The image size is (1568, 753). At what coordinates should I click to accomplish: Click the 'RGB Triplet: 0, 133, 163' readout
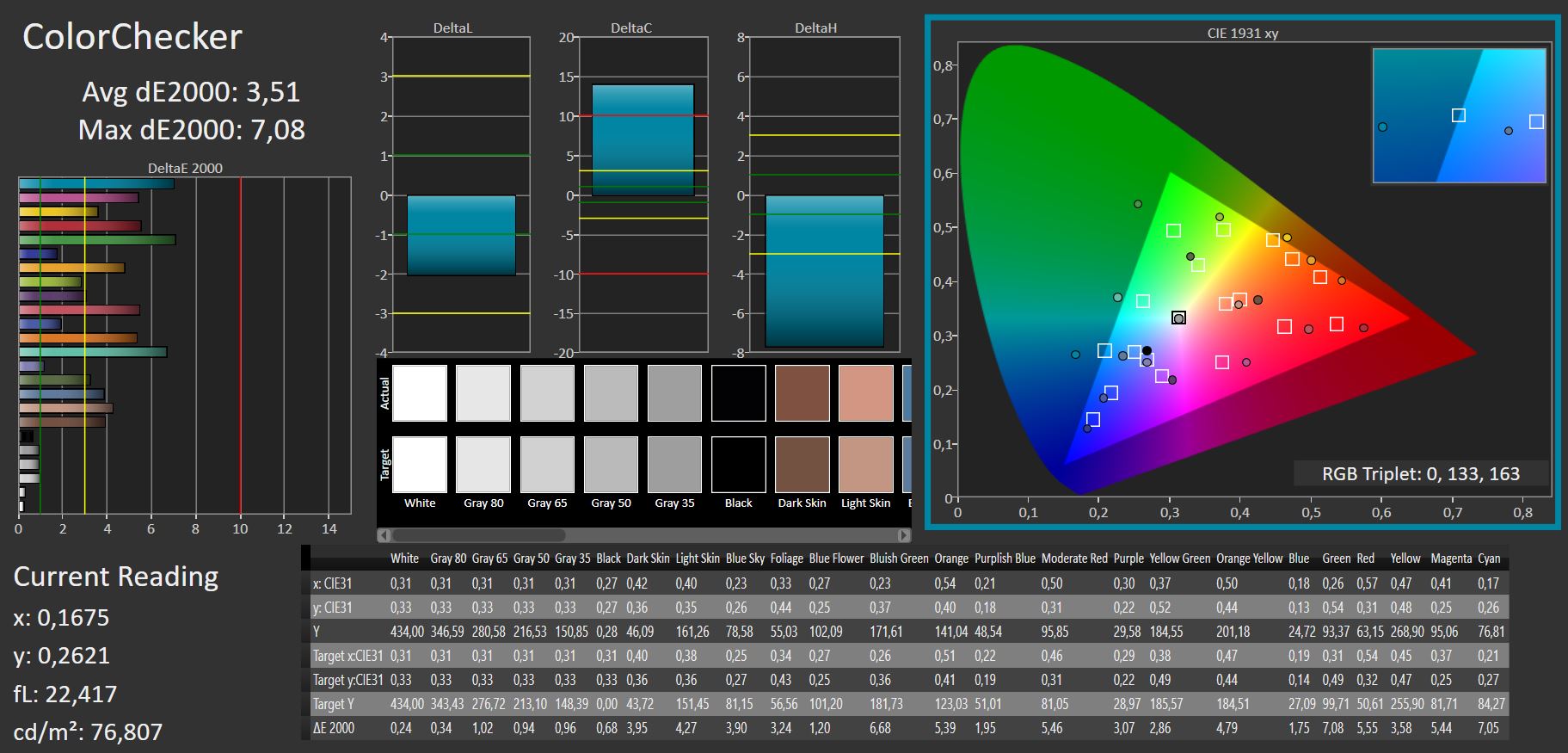(1420, 473)
